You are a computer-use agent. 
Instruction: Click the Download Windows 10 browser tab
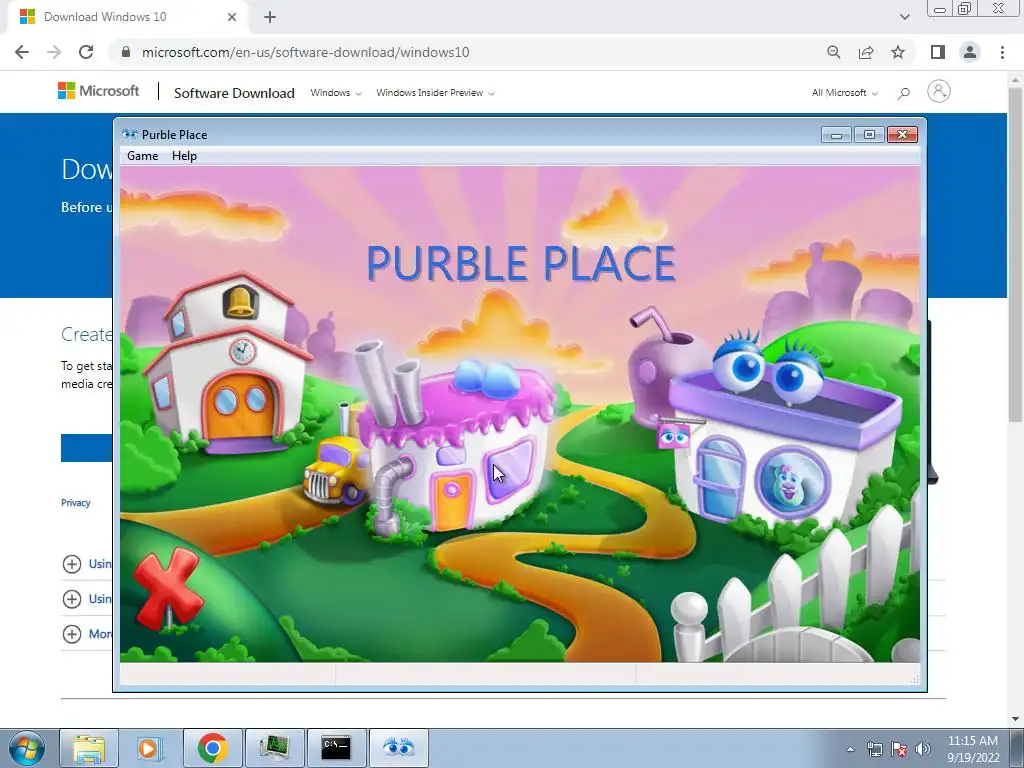[127, 17]
